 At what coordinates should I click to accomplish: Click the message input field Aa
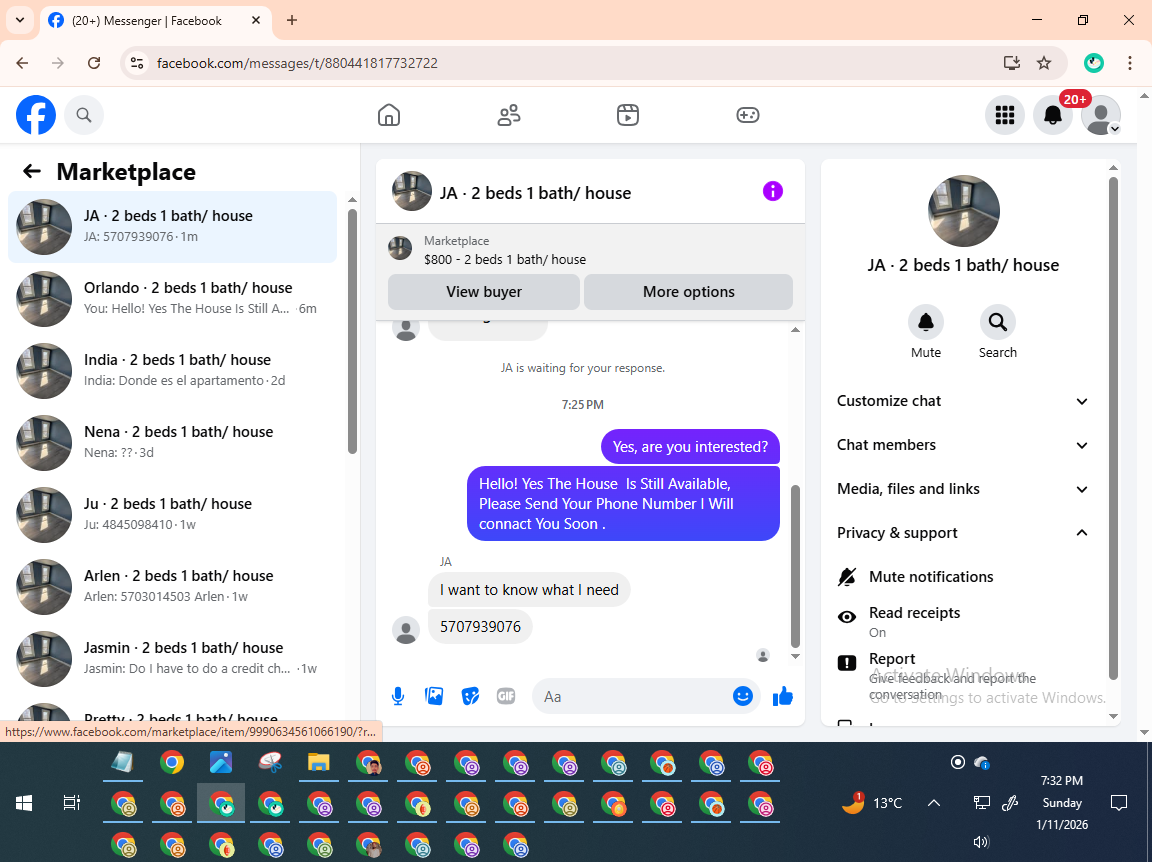632,696
